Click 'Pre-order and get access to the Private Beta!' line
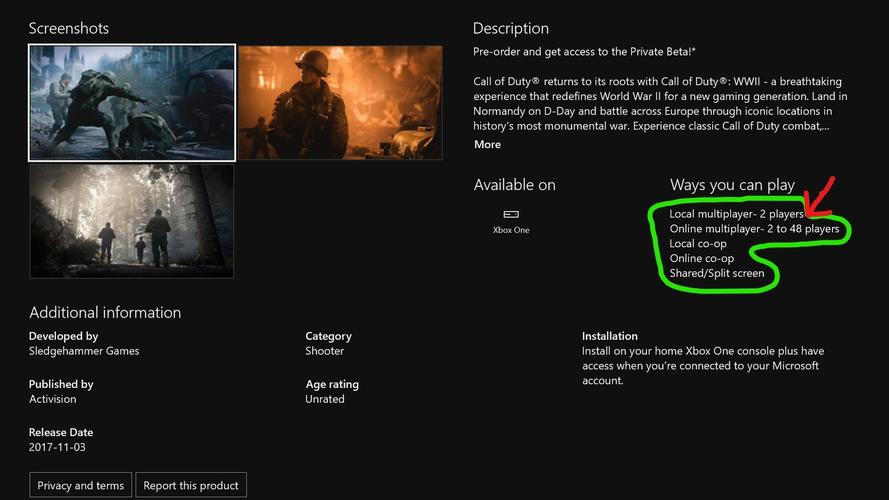This screenshot has width=889, height=500. tap(584, 52)
